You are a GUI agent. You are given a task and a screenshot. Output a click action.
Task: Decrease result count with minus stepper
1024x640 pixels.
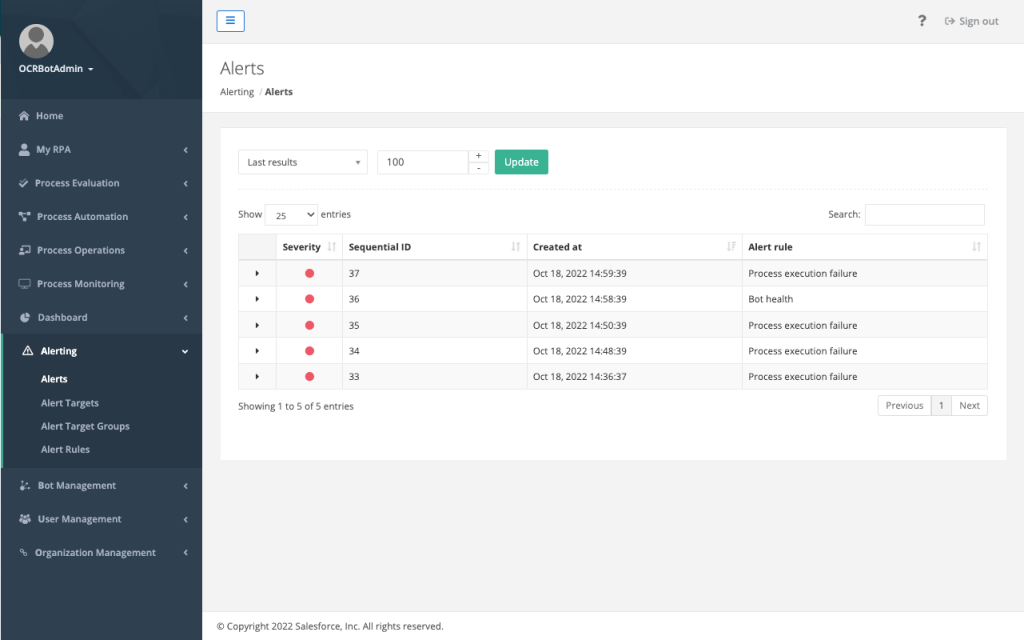coord(479,168)
